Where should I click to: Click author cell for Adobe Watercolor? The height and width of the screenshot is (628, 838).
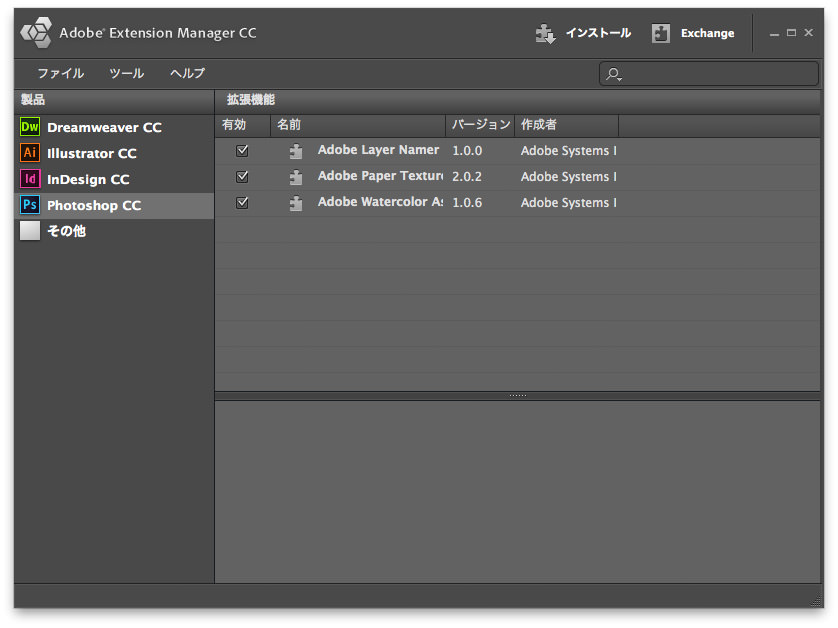pyautogui.click(x=569, y=203)
